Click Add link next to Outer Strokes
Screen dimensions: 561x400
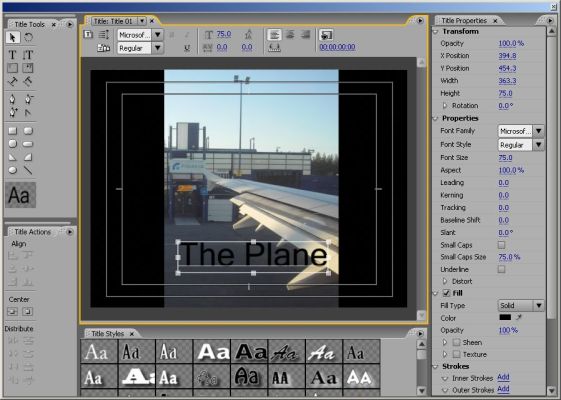503,389
